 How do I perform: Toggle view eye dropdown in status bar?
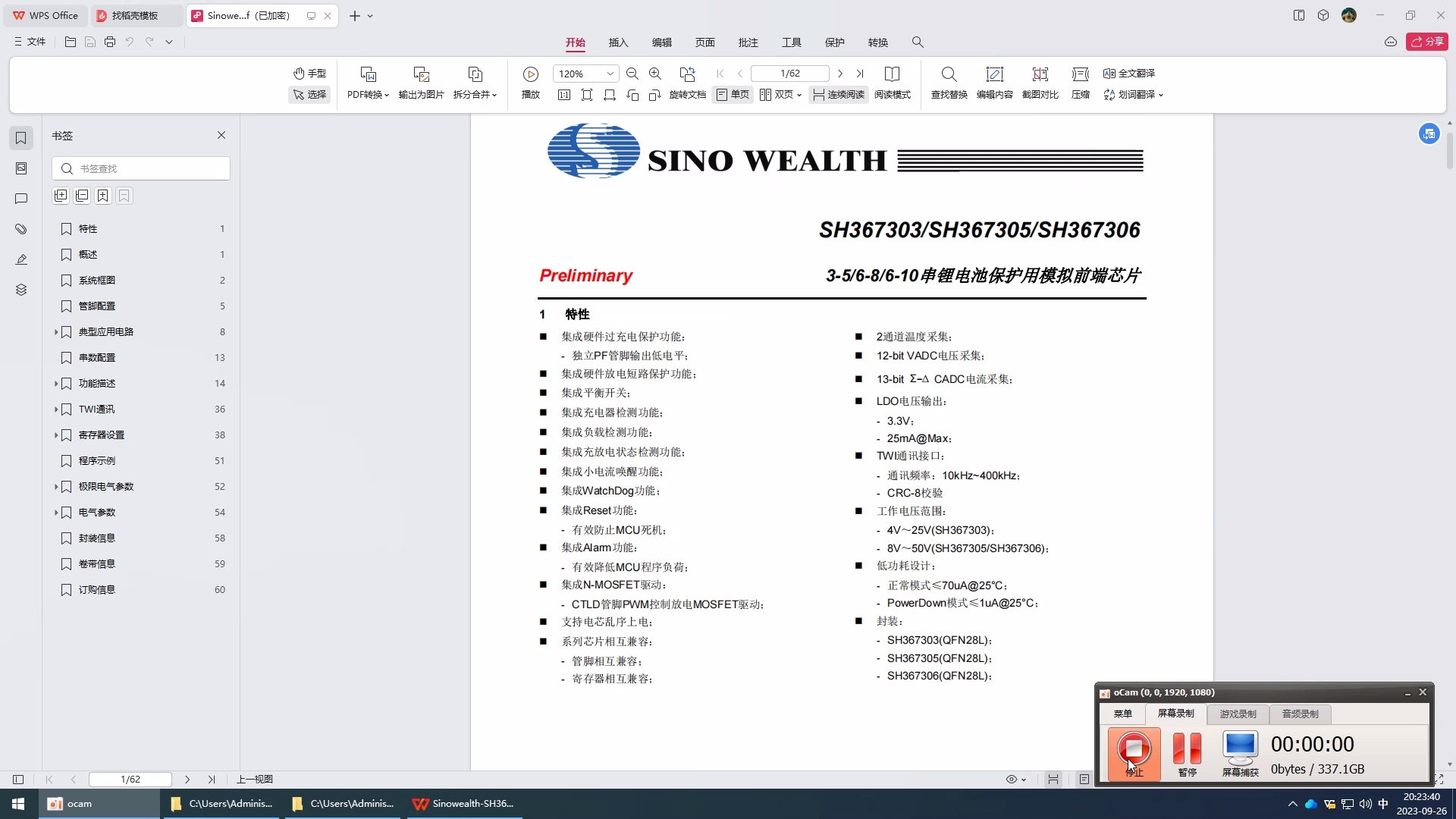click(1015, 780)
